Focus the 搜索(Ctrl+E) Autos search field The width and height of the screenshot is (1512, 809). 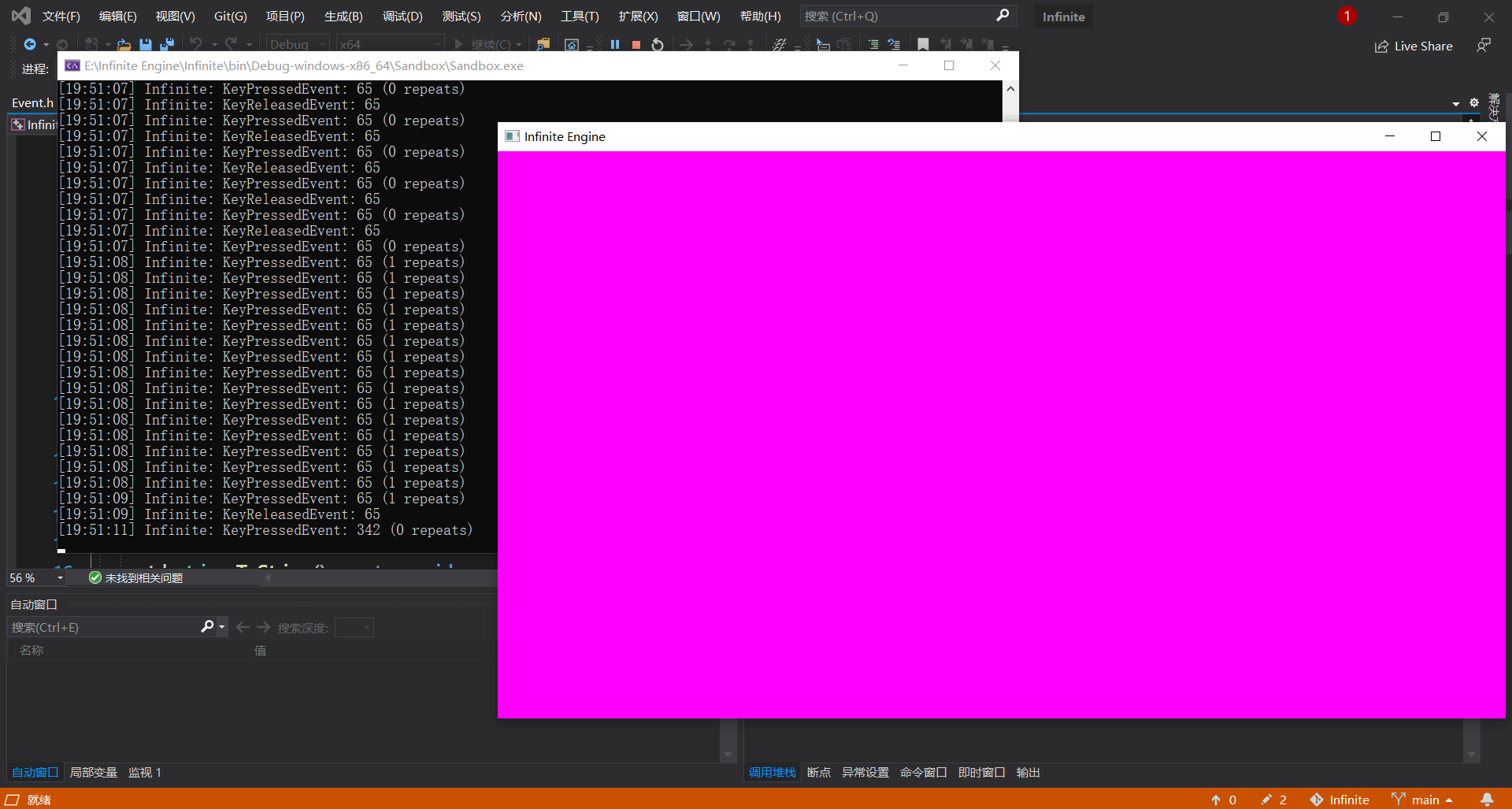pos(104,627)
